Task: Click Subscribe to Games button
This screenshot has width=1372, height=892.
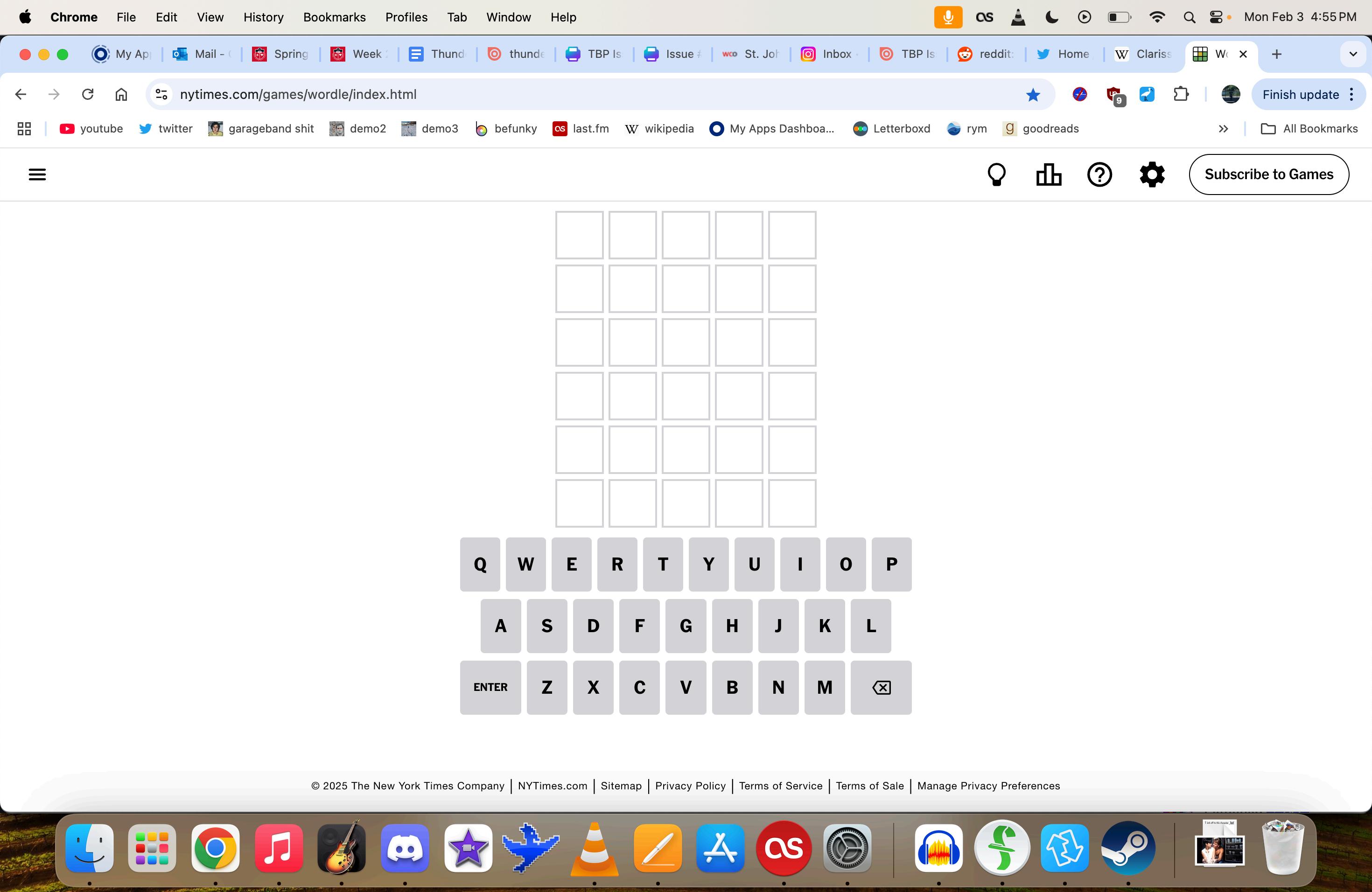Action: pos(1268,174)
